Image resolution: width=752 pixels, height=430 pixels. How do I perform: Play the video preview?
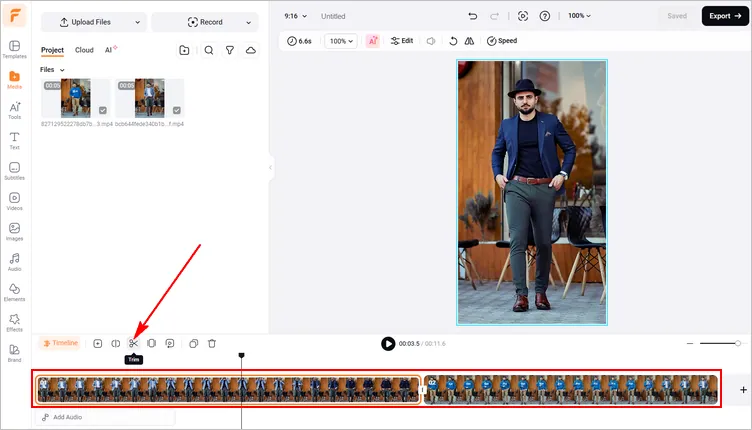(388, 344)
